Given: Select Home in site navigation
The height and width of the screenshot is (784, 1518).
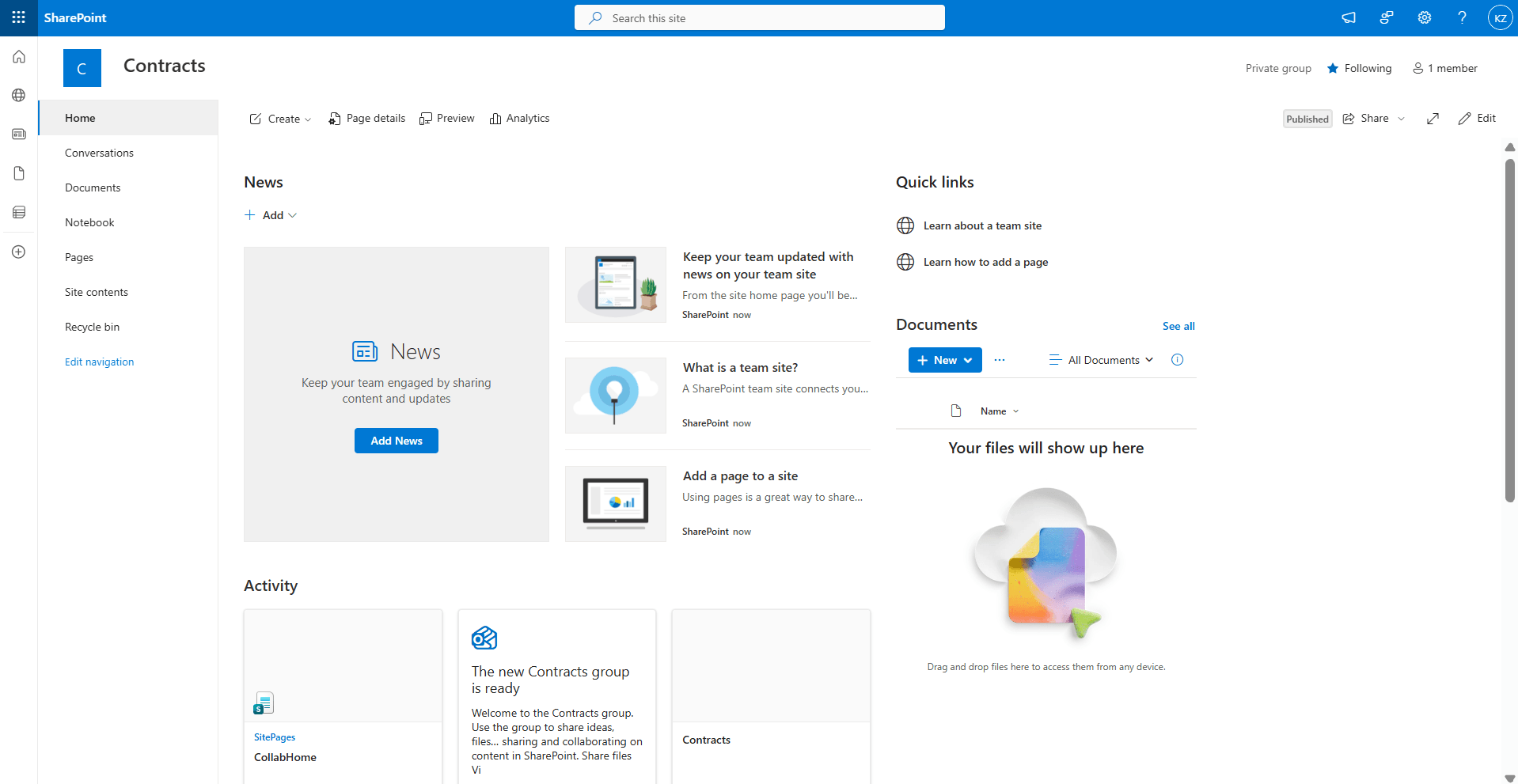Looking at the screenshot, I should pos(128,118).
